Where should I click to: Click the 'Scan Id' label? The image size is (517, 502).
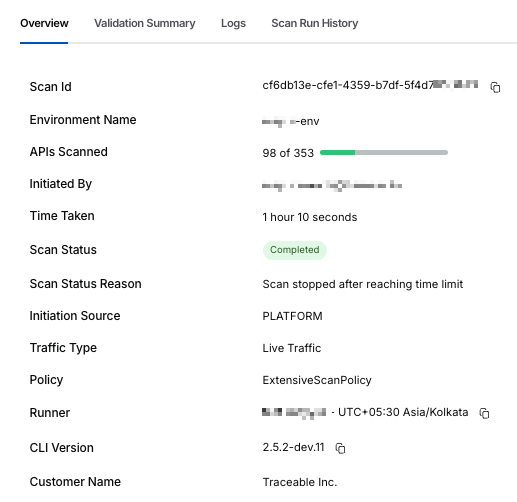(x=50, y=87)
